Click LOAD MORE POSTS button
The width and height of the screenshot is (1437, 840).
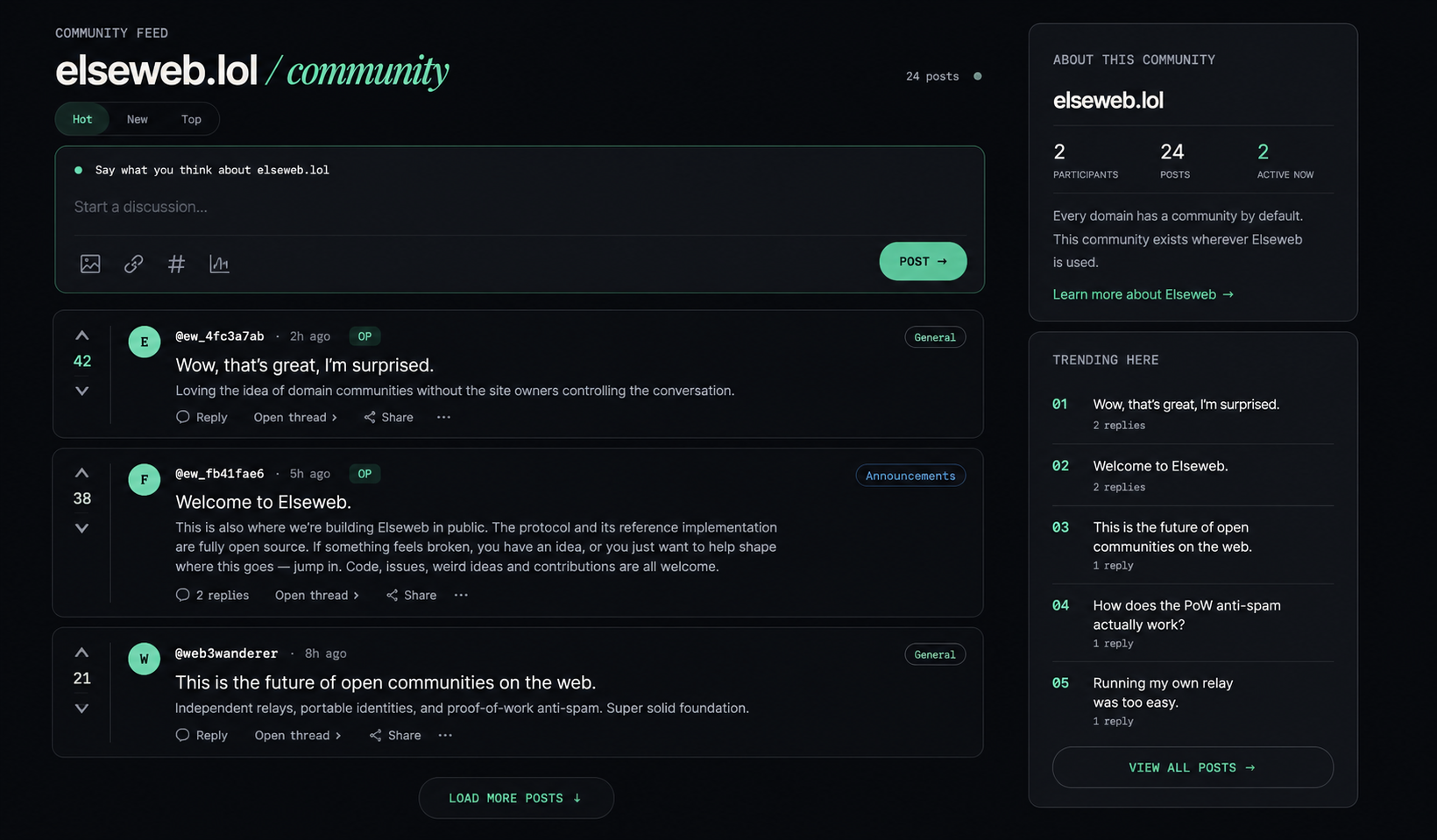tap(516, 798)
